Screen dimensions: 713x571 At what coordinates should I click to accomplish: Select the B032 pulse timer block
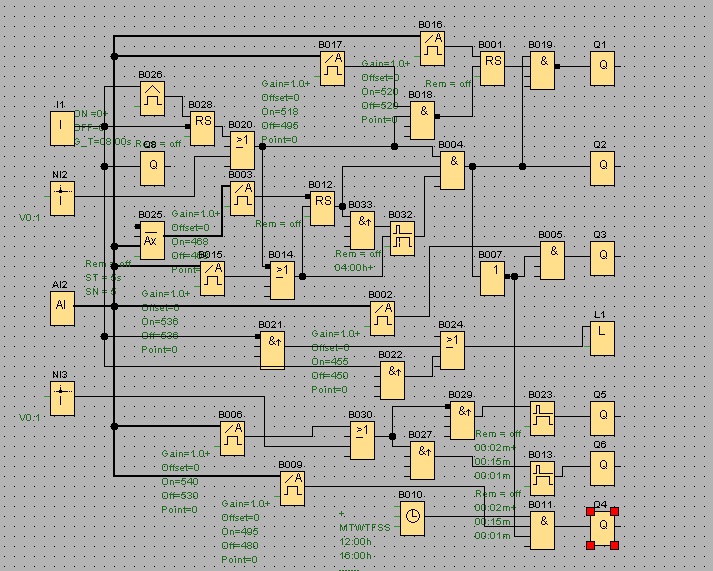(x=402, y=238)
